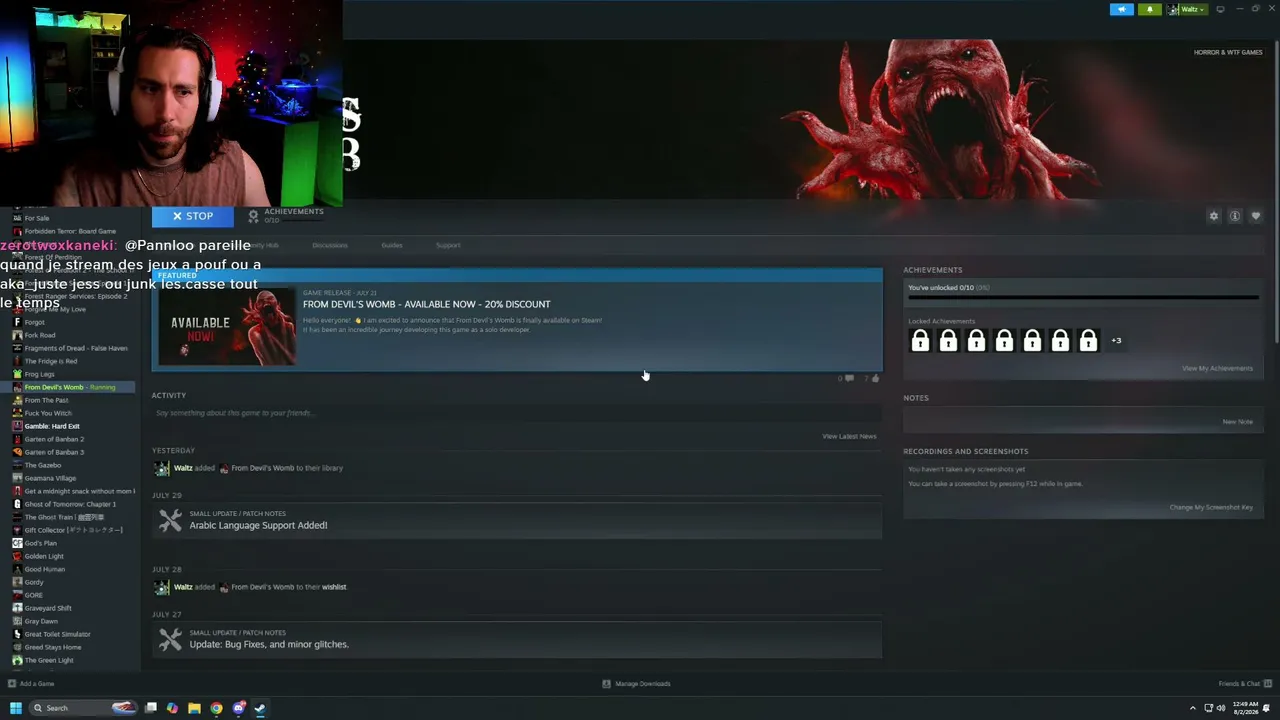
Task: Click the comments icon under featured news
Action: tap(849, 378)
